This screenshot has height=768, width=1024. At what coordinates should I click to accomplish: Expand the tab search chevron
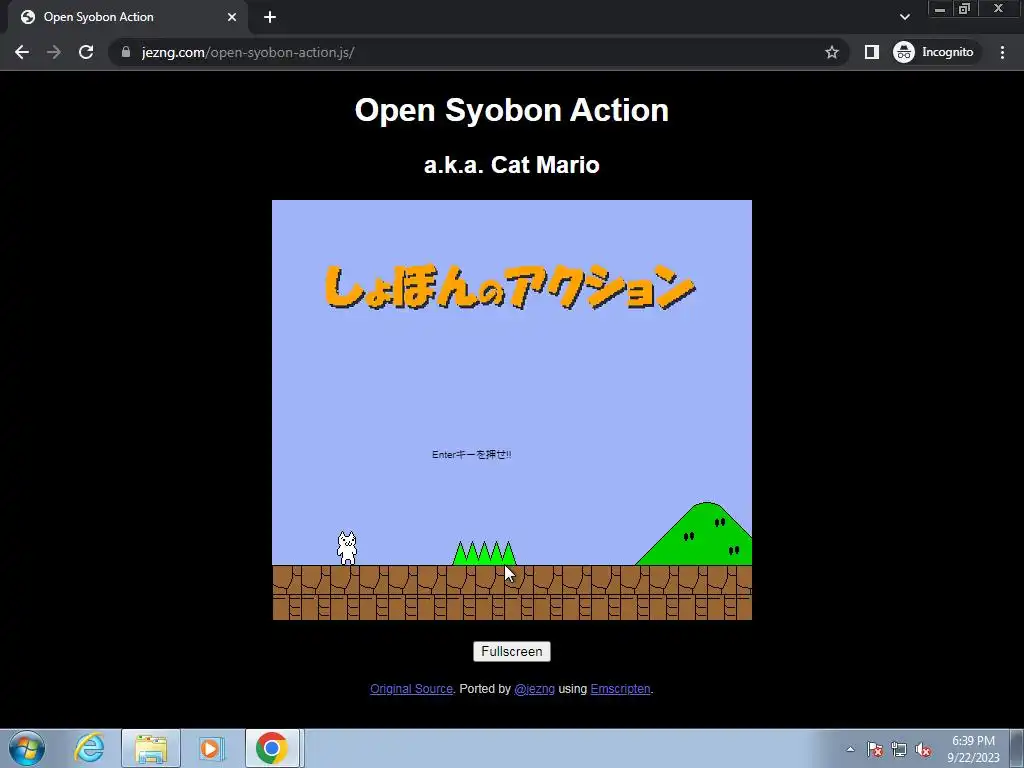click(904, 17)
